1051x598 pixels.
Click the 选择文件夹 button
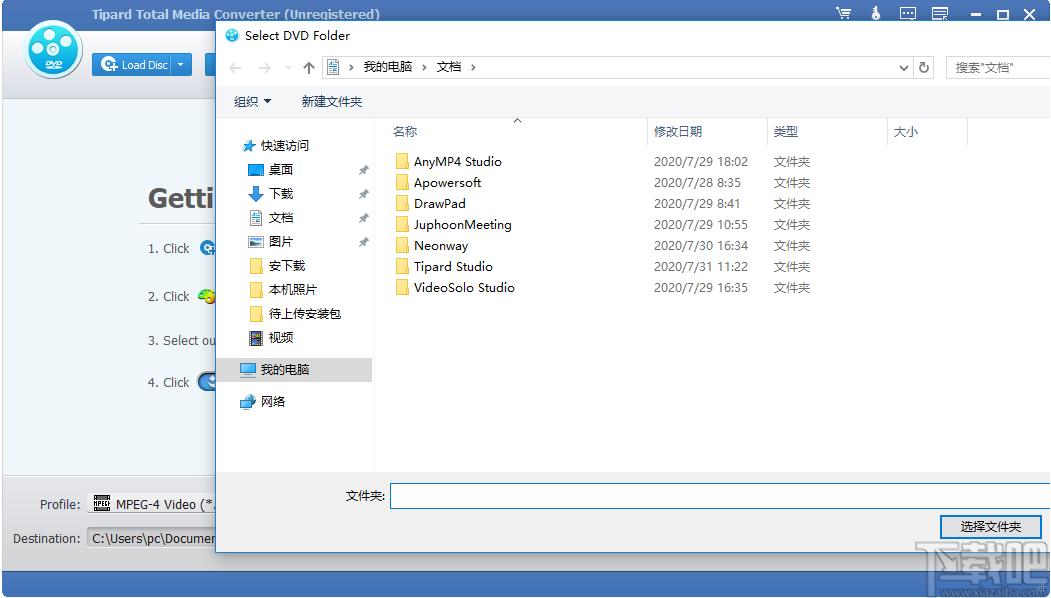(991, 527)
